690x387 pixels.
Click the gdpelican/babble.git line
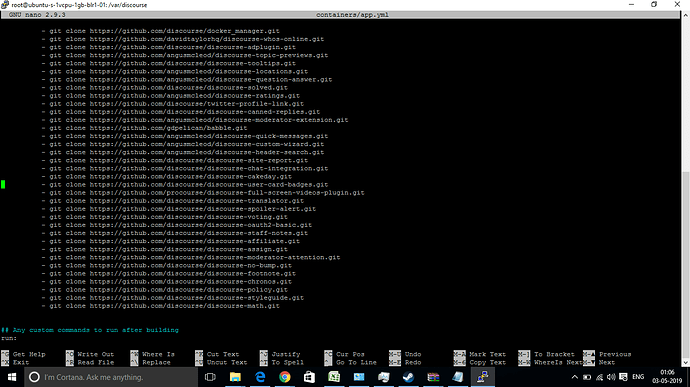pos(144,128)
